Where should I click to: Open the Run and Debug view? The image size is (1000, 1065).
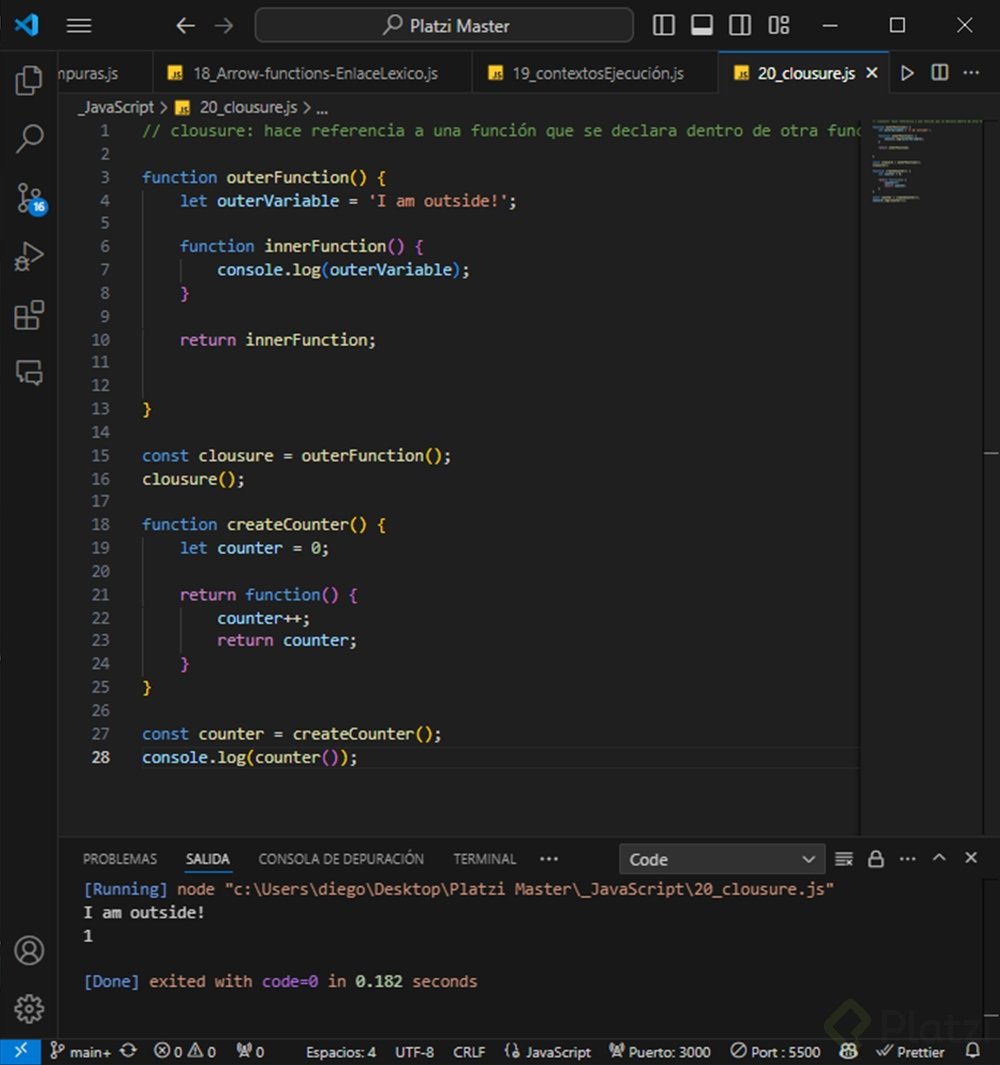29,257
